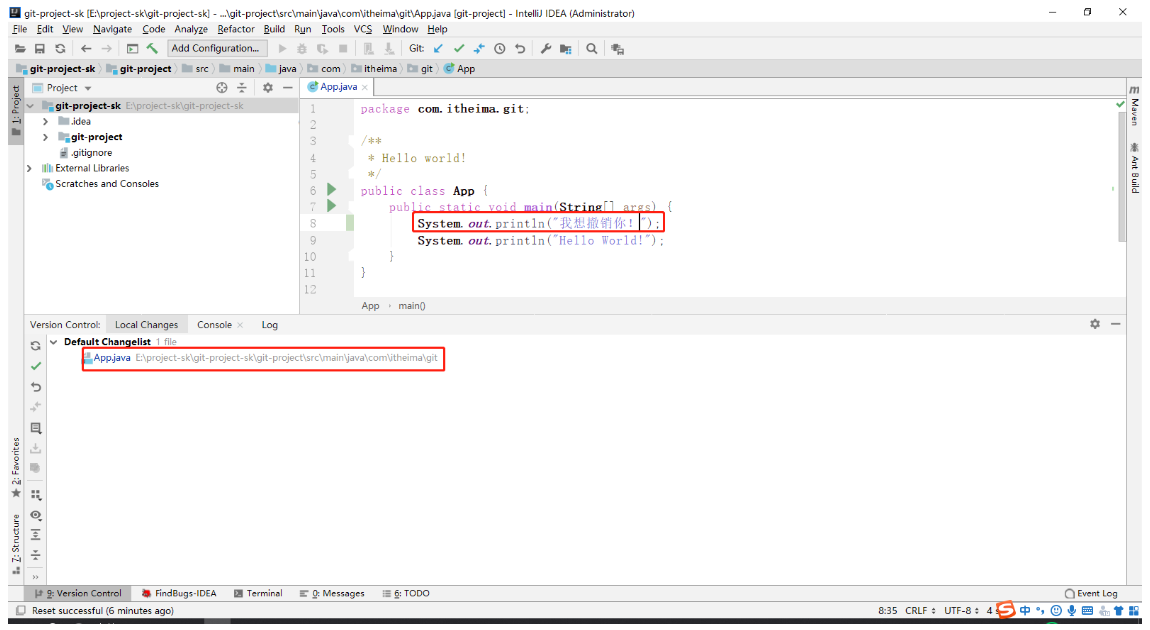This screenshot has width=1150, height=630.
Task: Click the Git Compare with branch icon
Action: pos(479,48)
